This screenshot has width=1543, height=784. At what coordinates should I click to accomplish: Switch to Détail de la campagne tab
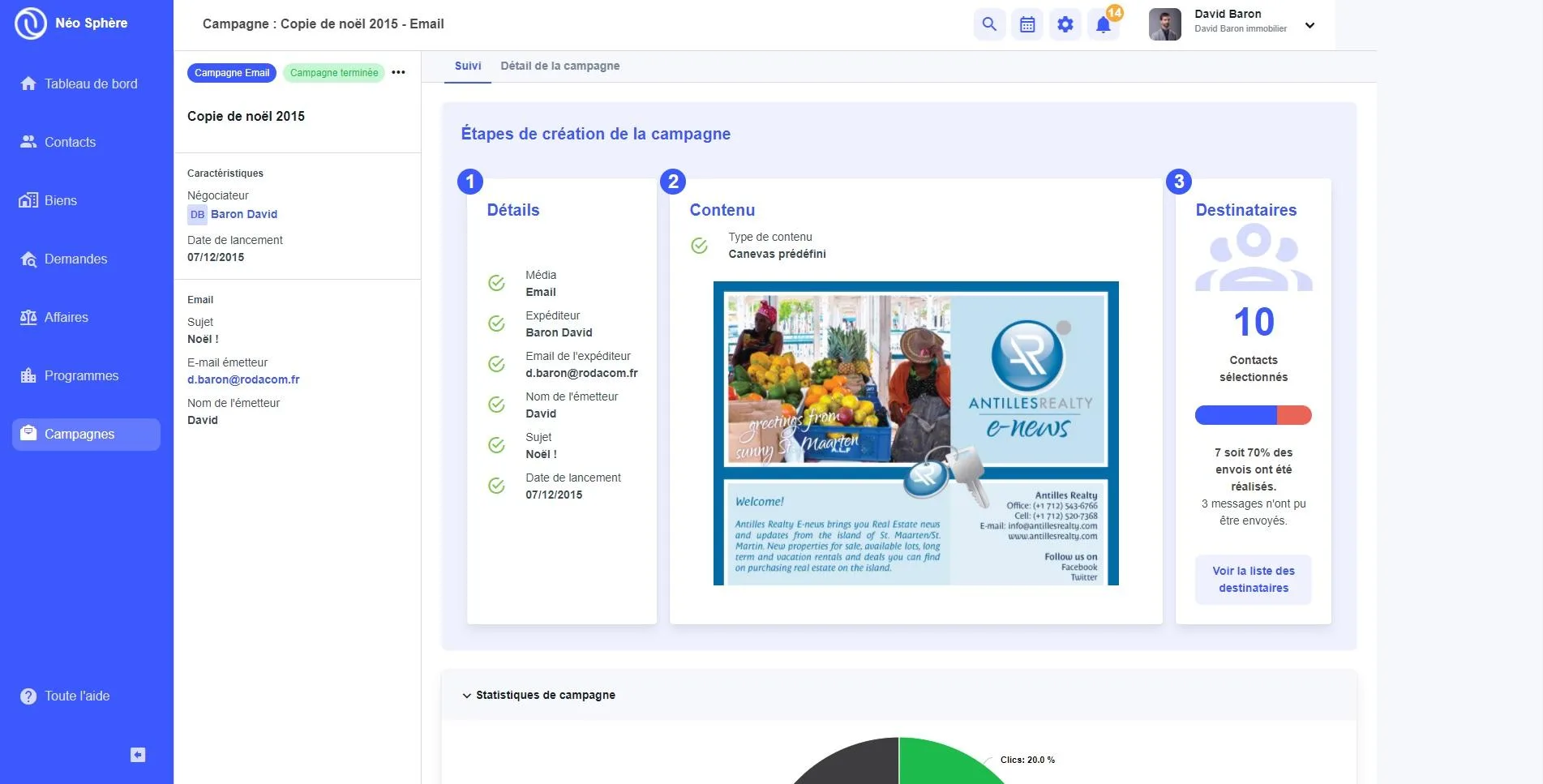pos(559,66)
